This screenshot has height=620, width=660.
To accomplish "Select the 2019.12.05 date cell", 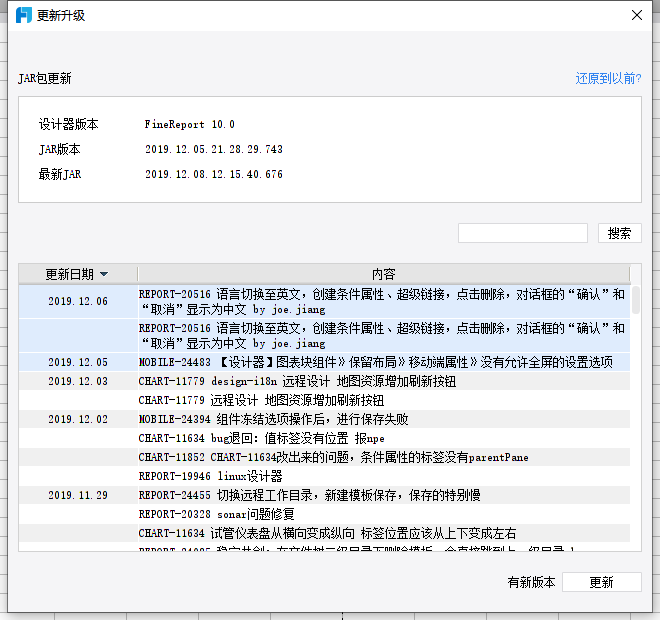I will pyautogui.click(x=78, y=362).
